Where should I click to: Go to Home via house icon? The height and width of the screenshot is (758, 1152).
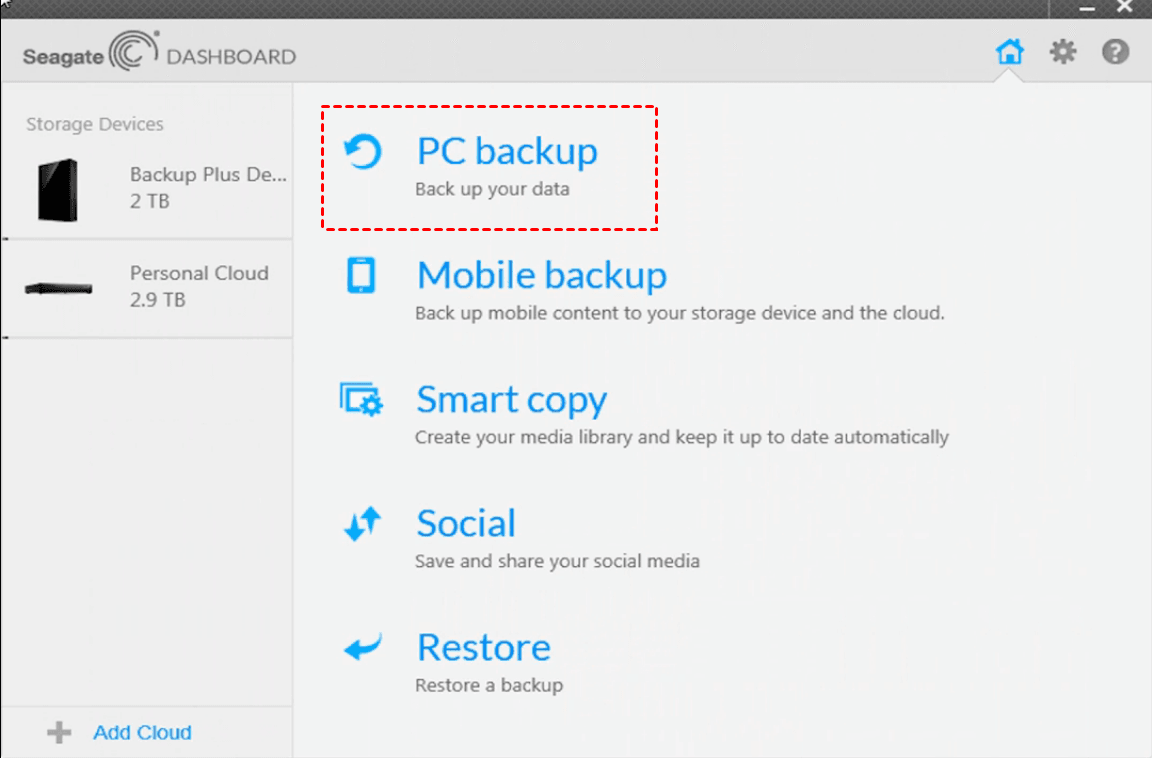point(1010,52)
